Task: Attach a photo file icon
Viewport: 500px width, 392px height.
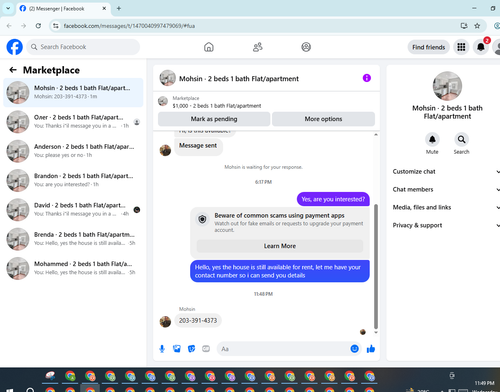Action: coord(177,349)
